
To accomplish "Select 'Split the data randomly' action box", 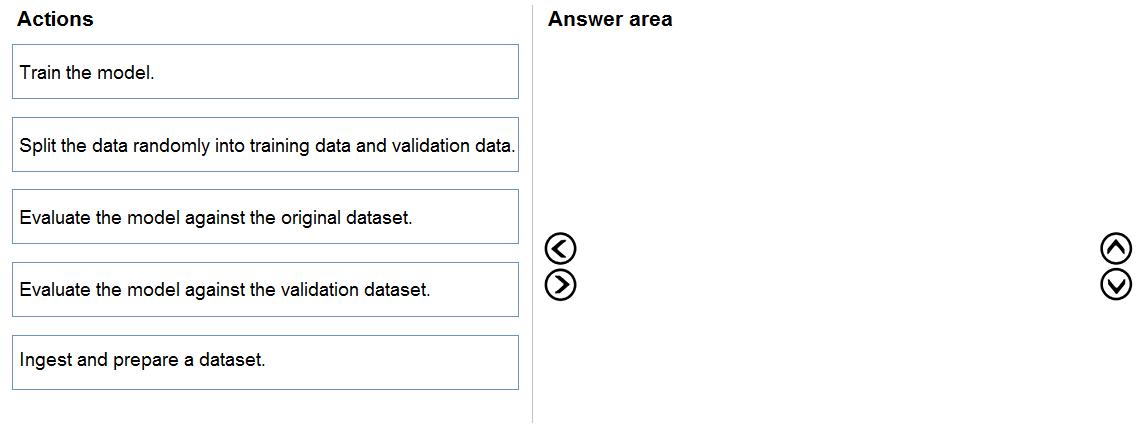I will [x=265, y=144].
